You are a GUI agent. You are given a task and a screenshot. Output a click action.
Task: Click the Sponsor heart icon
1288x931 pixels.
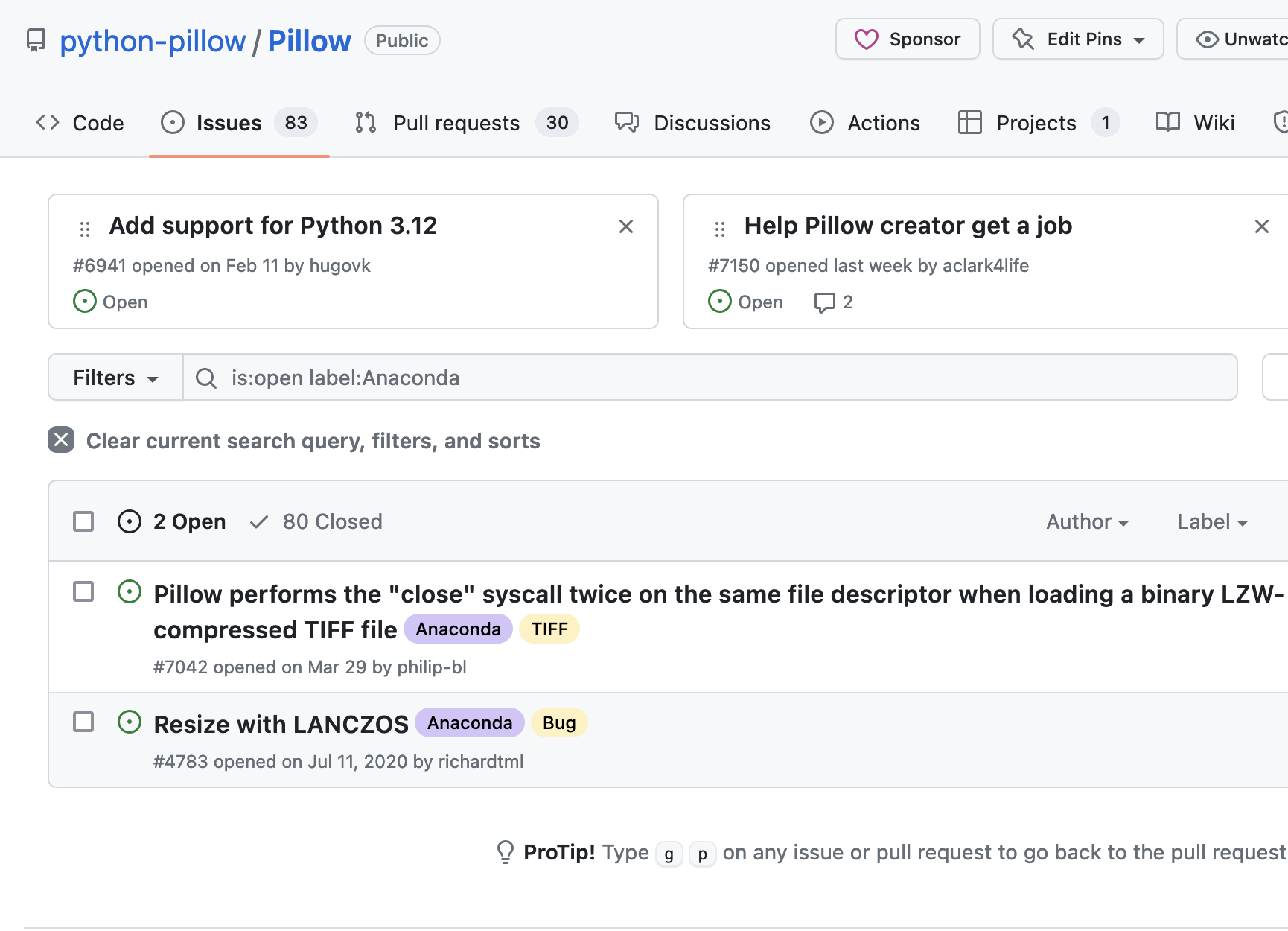click(866, 39)
